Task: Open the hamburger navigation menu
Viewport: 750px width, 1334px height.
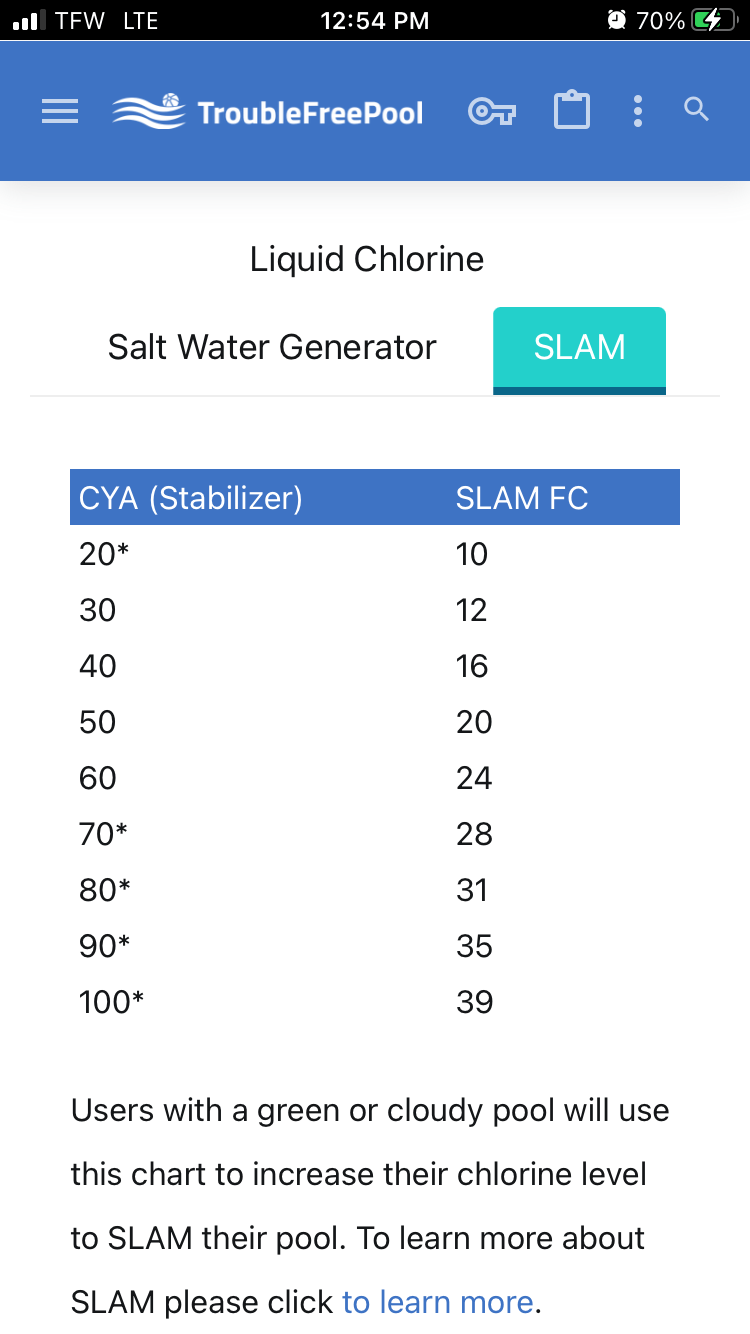Action: click(60, 111)
